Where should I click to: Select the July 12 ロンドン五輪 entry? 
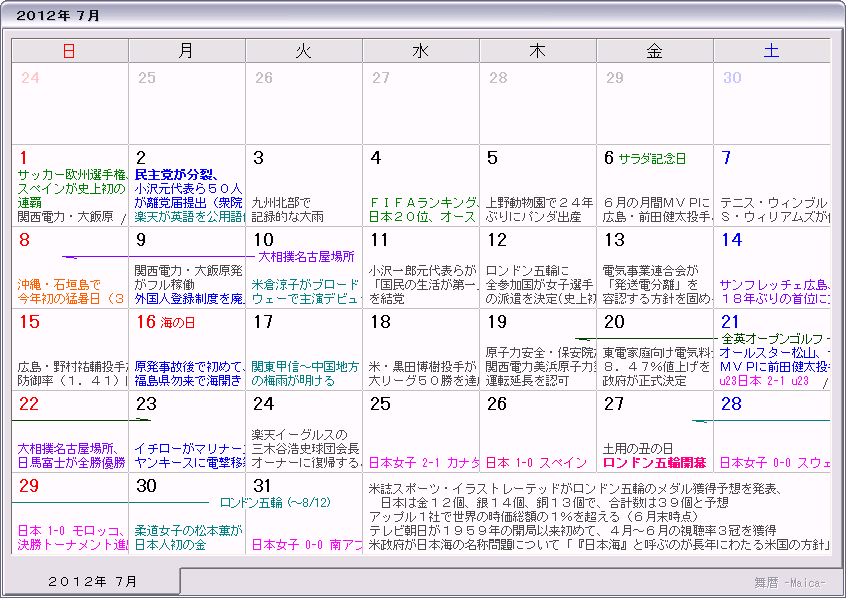point(537,270)
